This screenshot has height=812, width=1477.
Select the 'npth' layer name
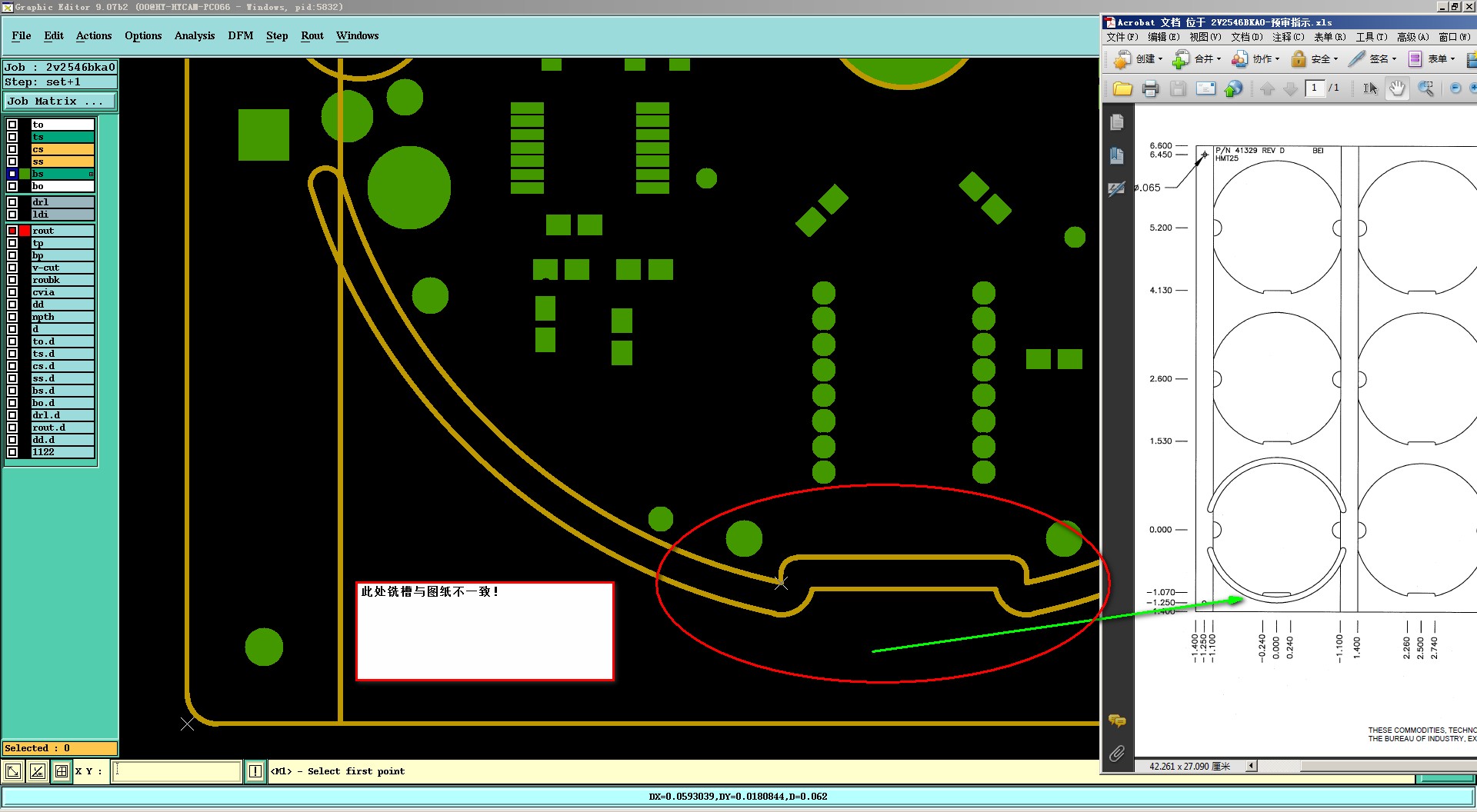coord(62,317)
